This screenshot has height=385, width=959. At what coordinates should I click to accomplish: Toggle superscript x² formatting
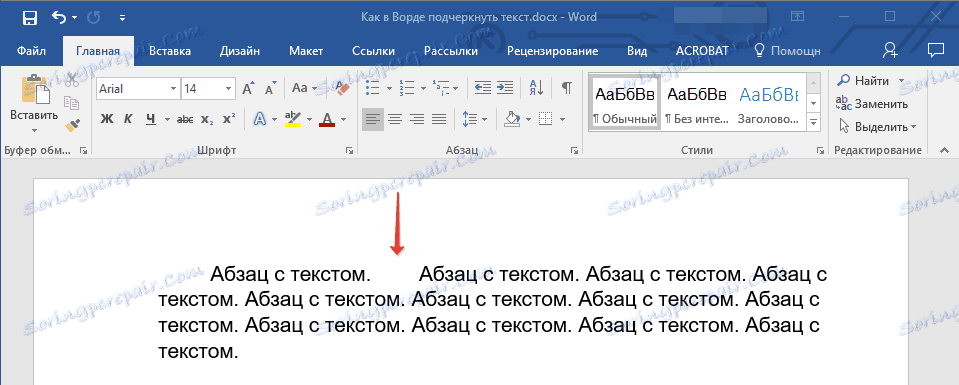[229, 119]
